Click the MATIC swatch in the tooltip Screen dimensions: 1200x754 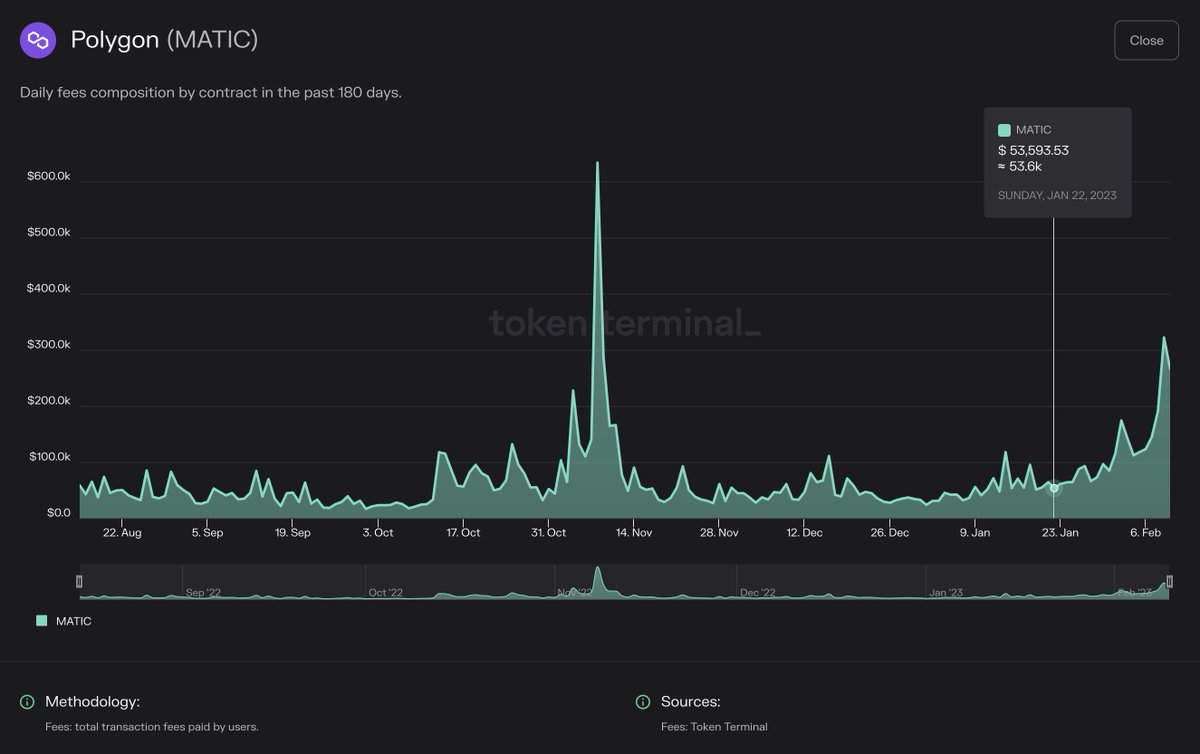(1004, 130)
